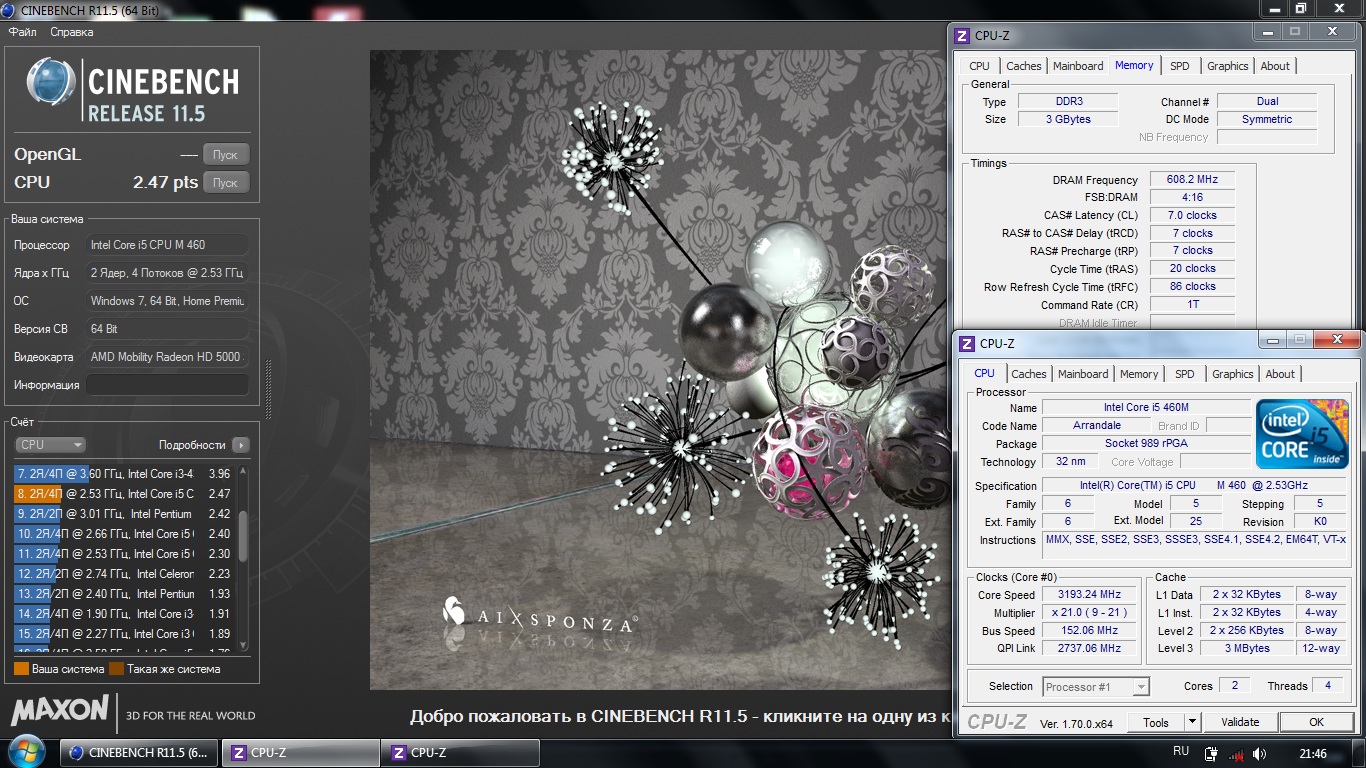The width and height of the screenshot is (1366, 768).
Task: Open Graphics tab in front CPU-Z window
Action: tap(1232, 374)
